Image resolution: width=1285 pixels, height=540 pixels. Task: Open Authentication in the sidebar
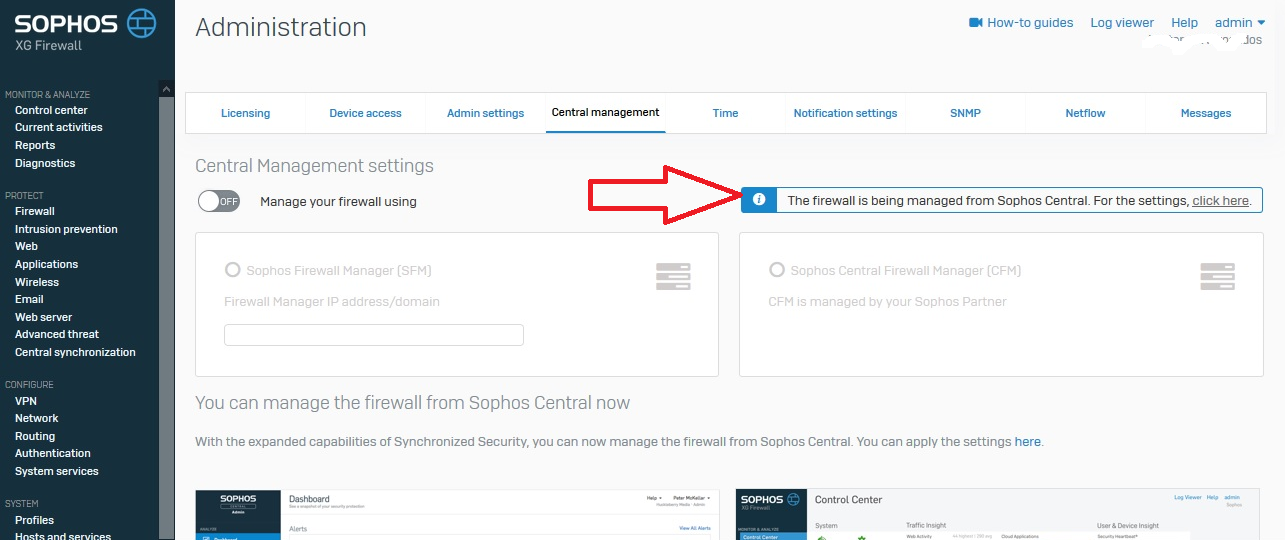[53, 453]
